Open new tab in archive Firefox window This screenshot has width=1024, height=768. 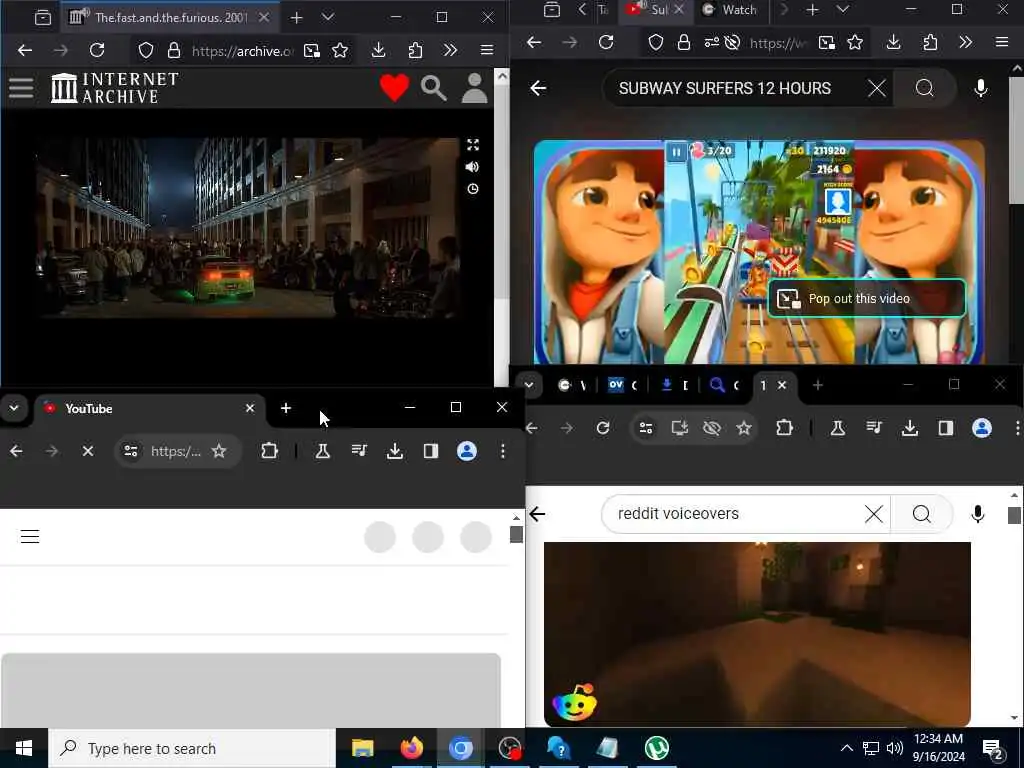click(x=296, y=18)
